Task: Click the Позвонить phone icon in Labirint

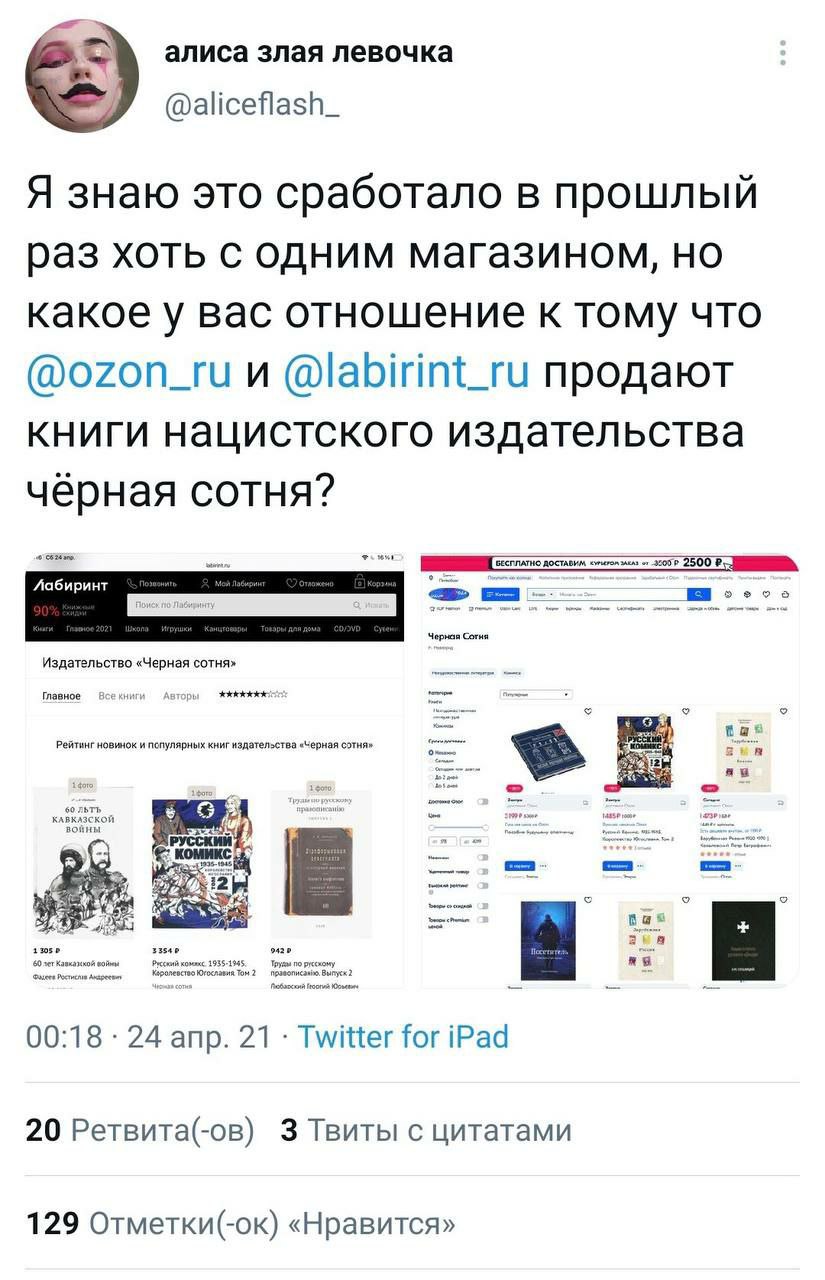Action: (132, 583)
